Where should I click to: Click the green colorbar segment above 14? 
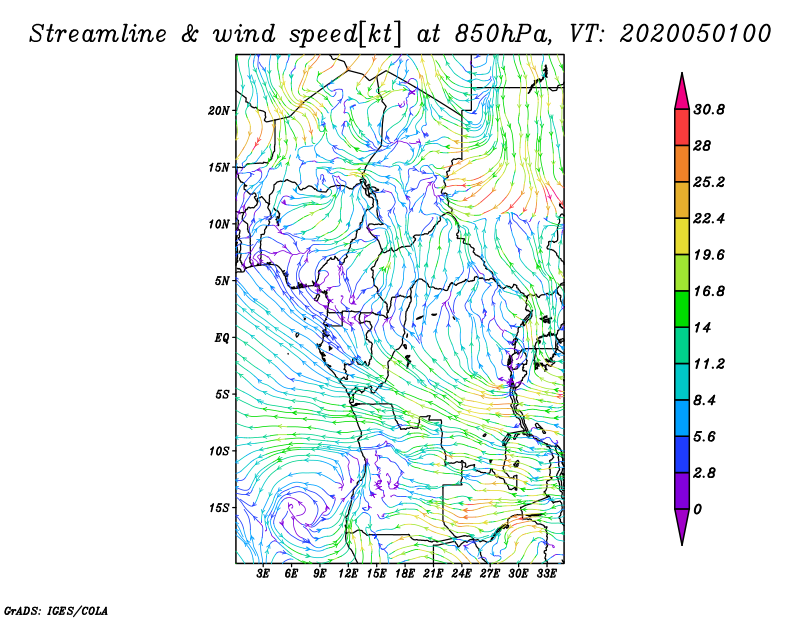click(x=682, y=309)
